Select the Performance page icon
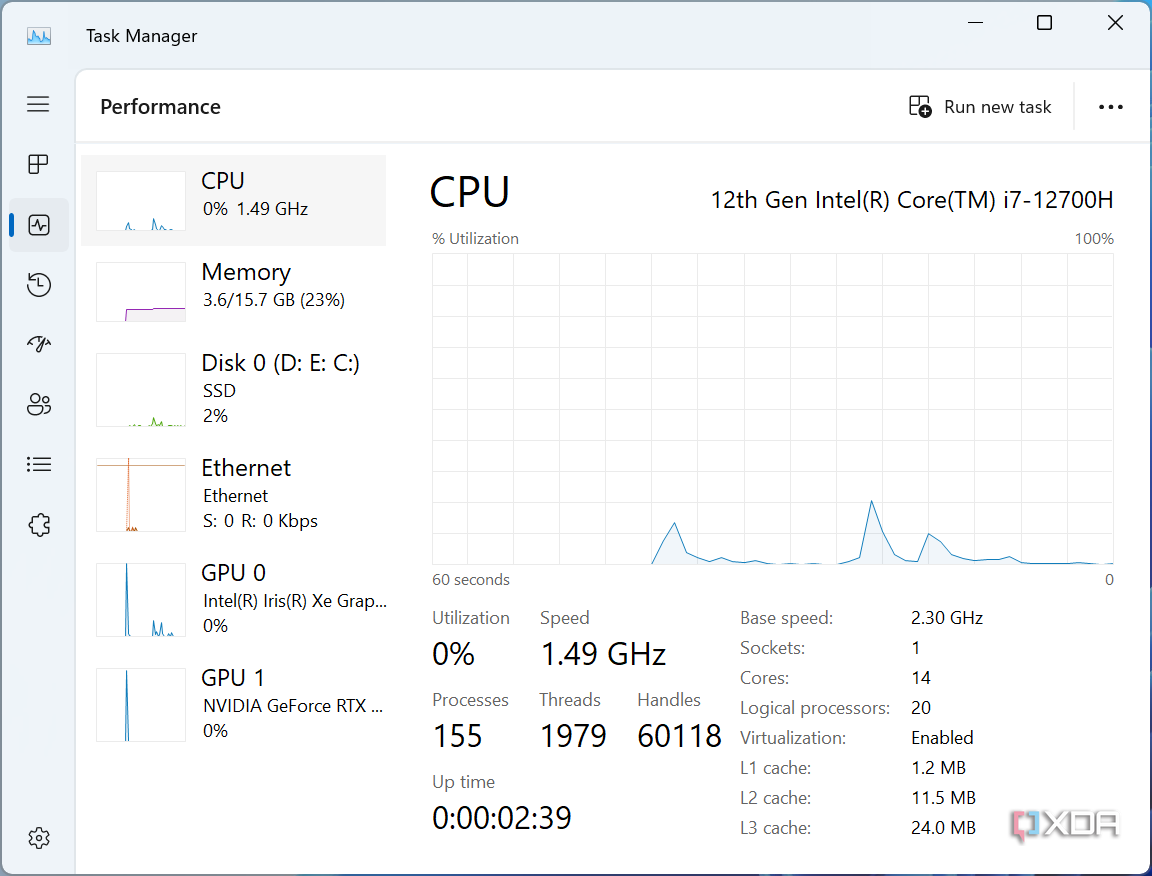The image size is (1152, 876). coord(38,224)
